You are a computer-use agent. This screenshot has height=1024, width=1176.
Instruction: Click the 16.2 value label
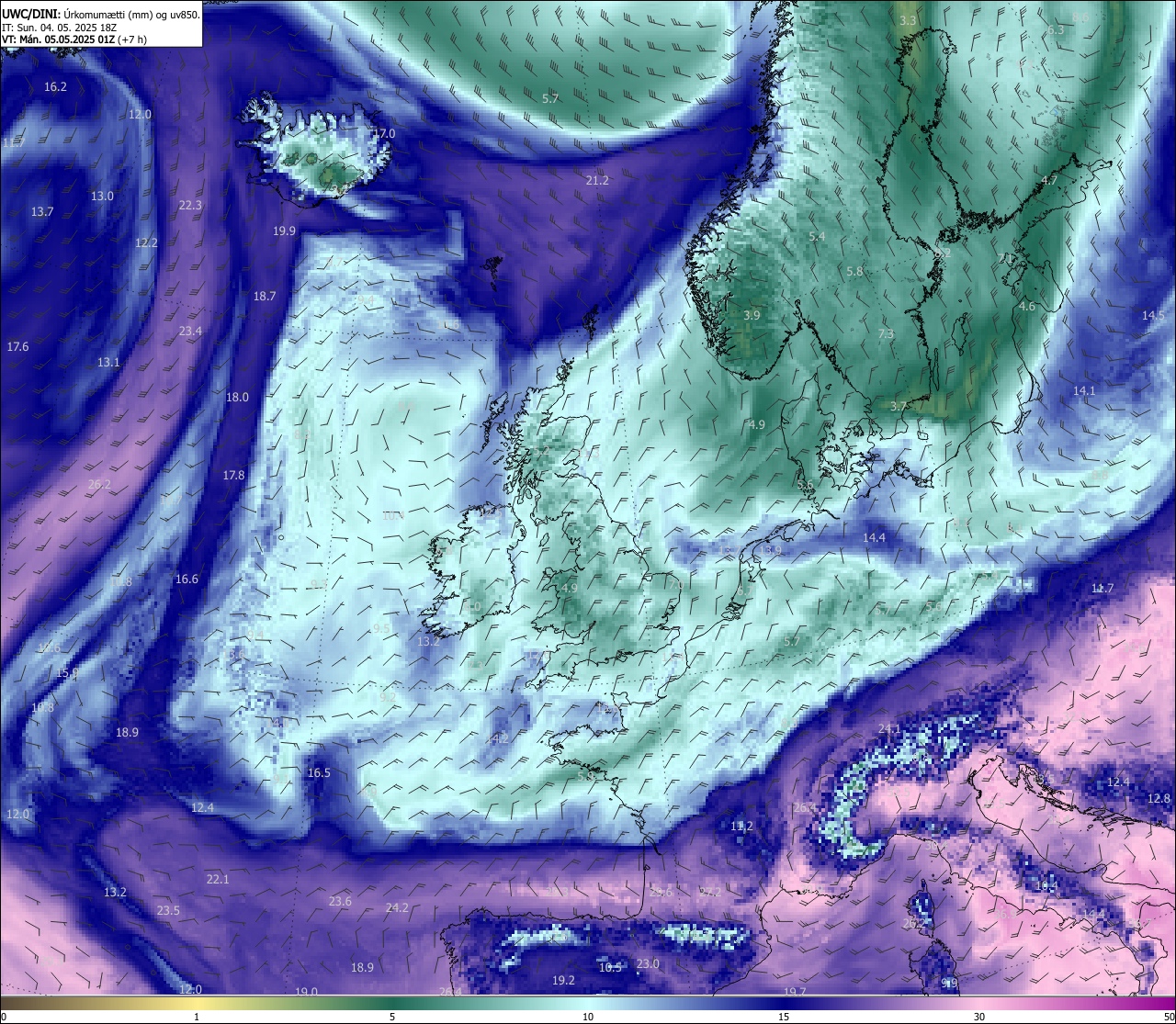pyautogui.click(x=55, y=87)
